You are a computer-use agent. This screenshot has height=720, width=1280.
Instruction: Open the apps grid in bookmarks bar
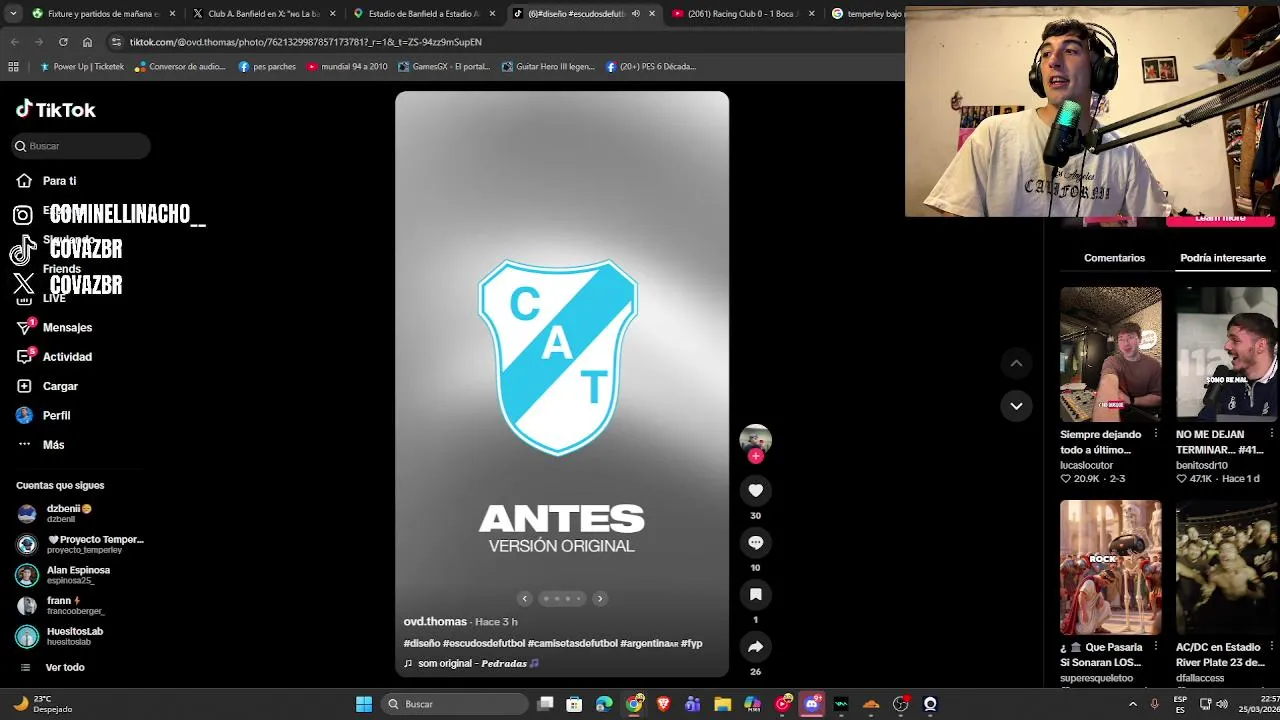click(x=13, y=67)
